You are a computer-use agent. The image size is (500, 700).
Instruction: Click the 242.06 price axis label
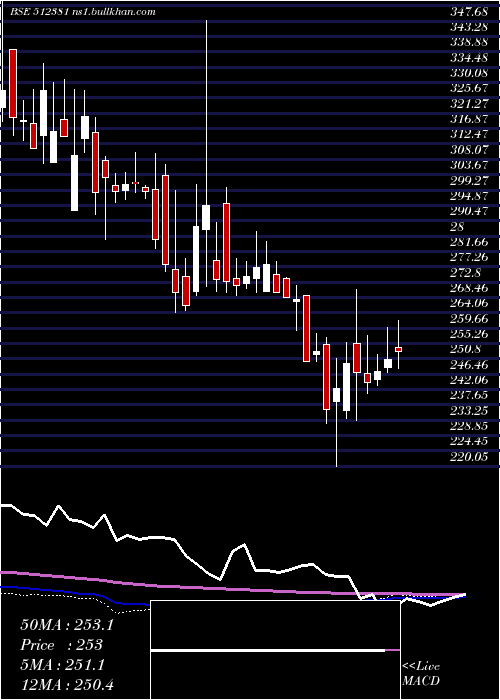pyautogui.click(x=468, y=380)
